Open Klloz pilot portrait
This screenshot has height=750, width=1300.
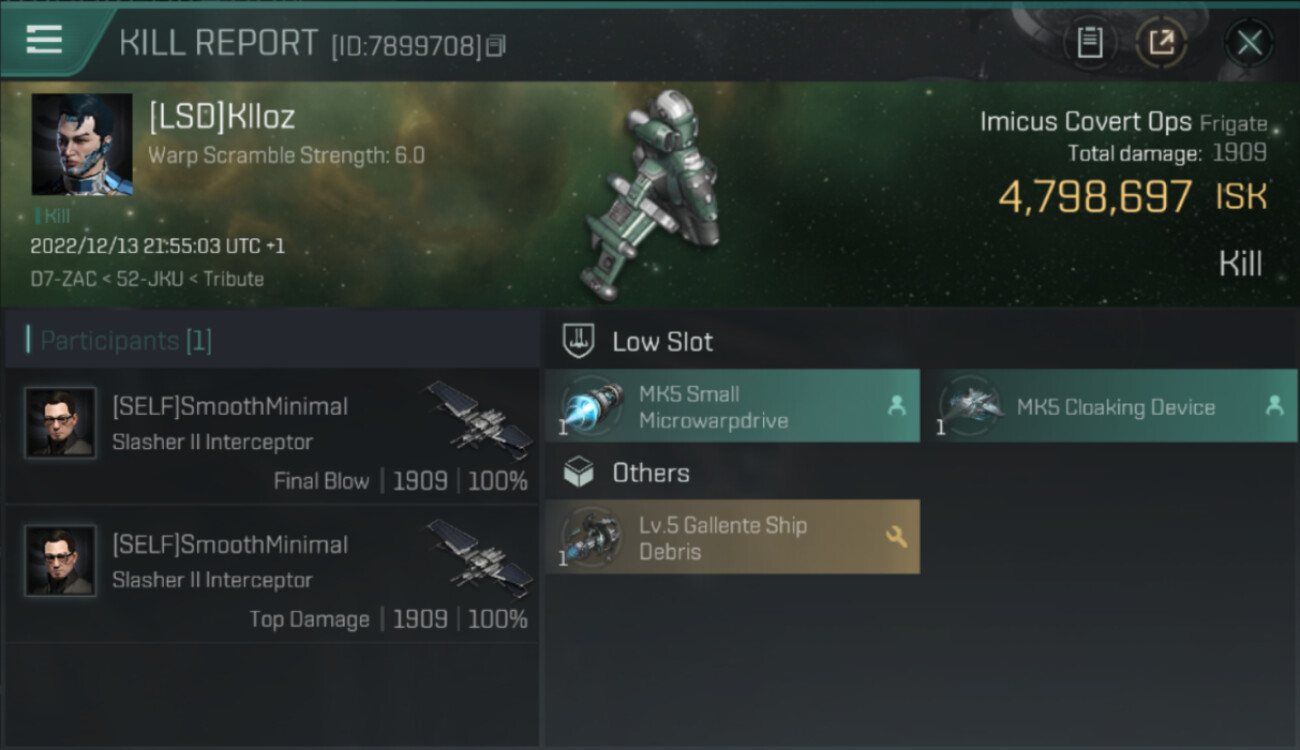pyautogui.click(x=82, y=145)
